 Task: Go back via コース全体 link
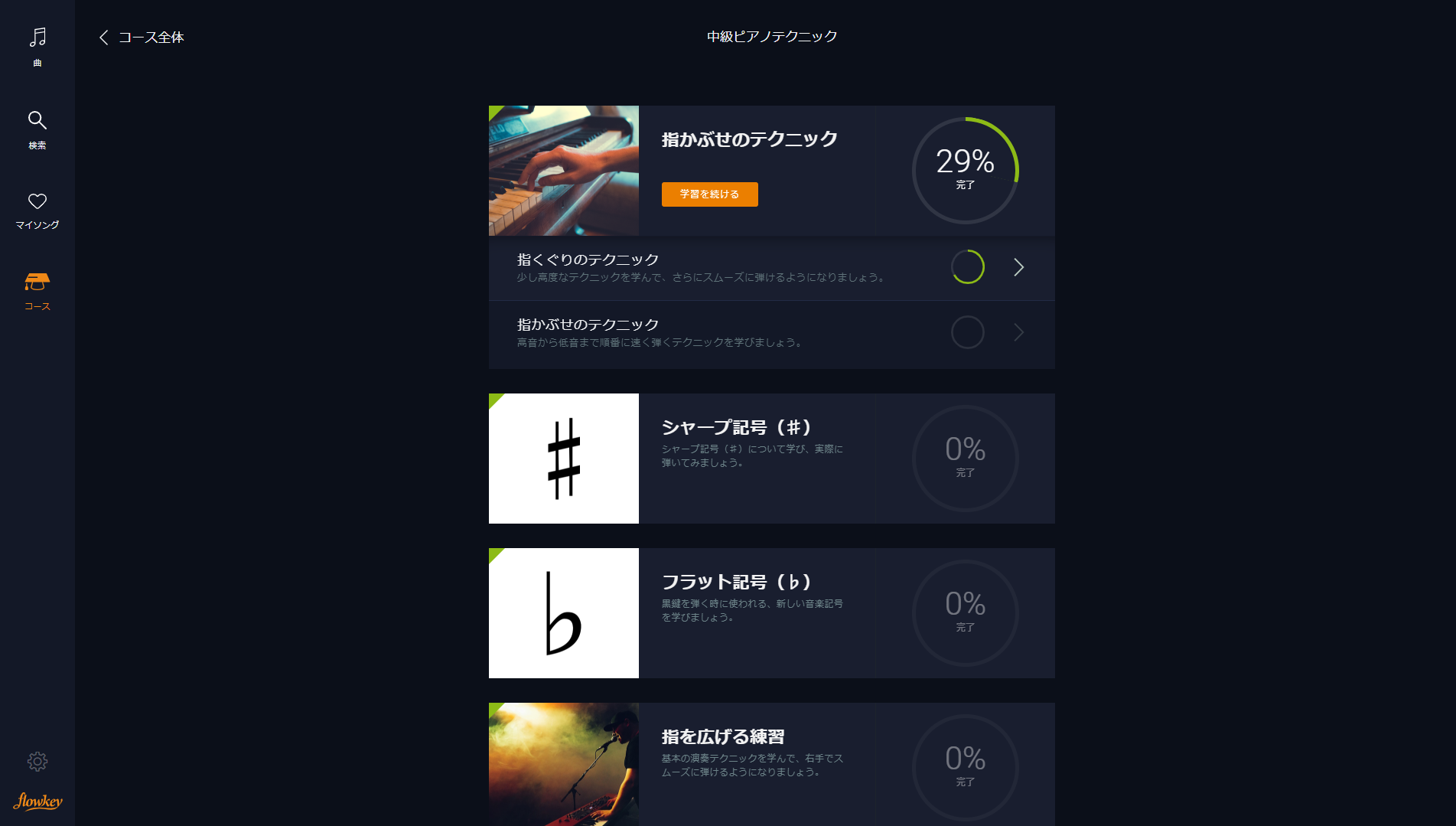151,37
